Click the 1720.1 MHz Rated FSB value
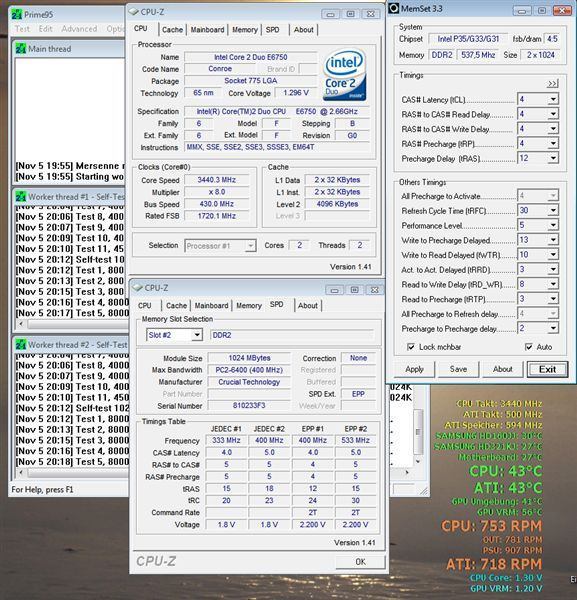Image resolution: width=577 pixels, height=600 pixels. (217, 216)
